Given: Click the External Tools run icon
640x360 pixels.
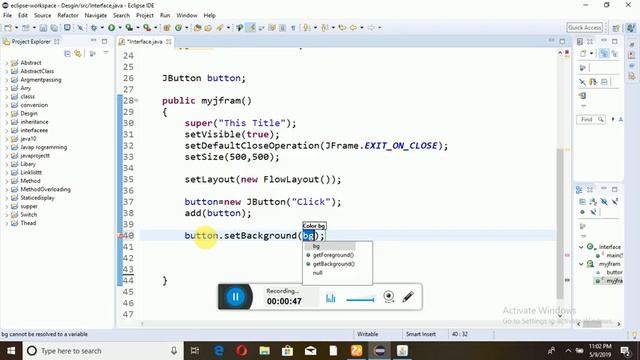Looking at the screenshot, I should (x=147, y=28).
